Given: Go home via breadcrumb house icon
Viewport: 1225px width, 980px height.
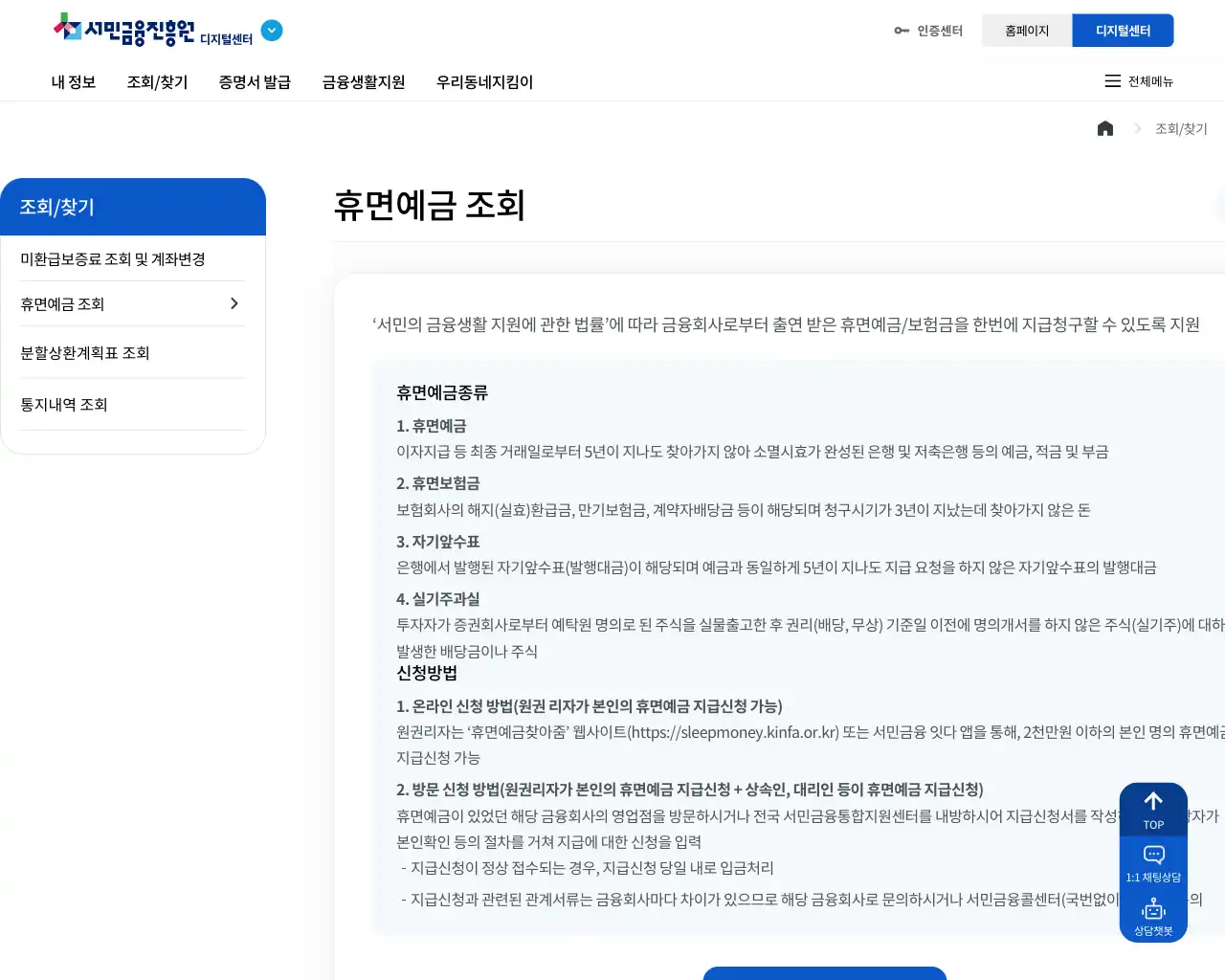Looking at the screenshot, I should click(1105, 128).
